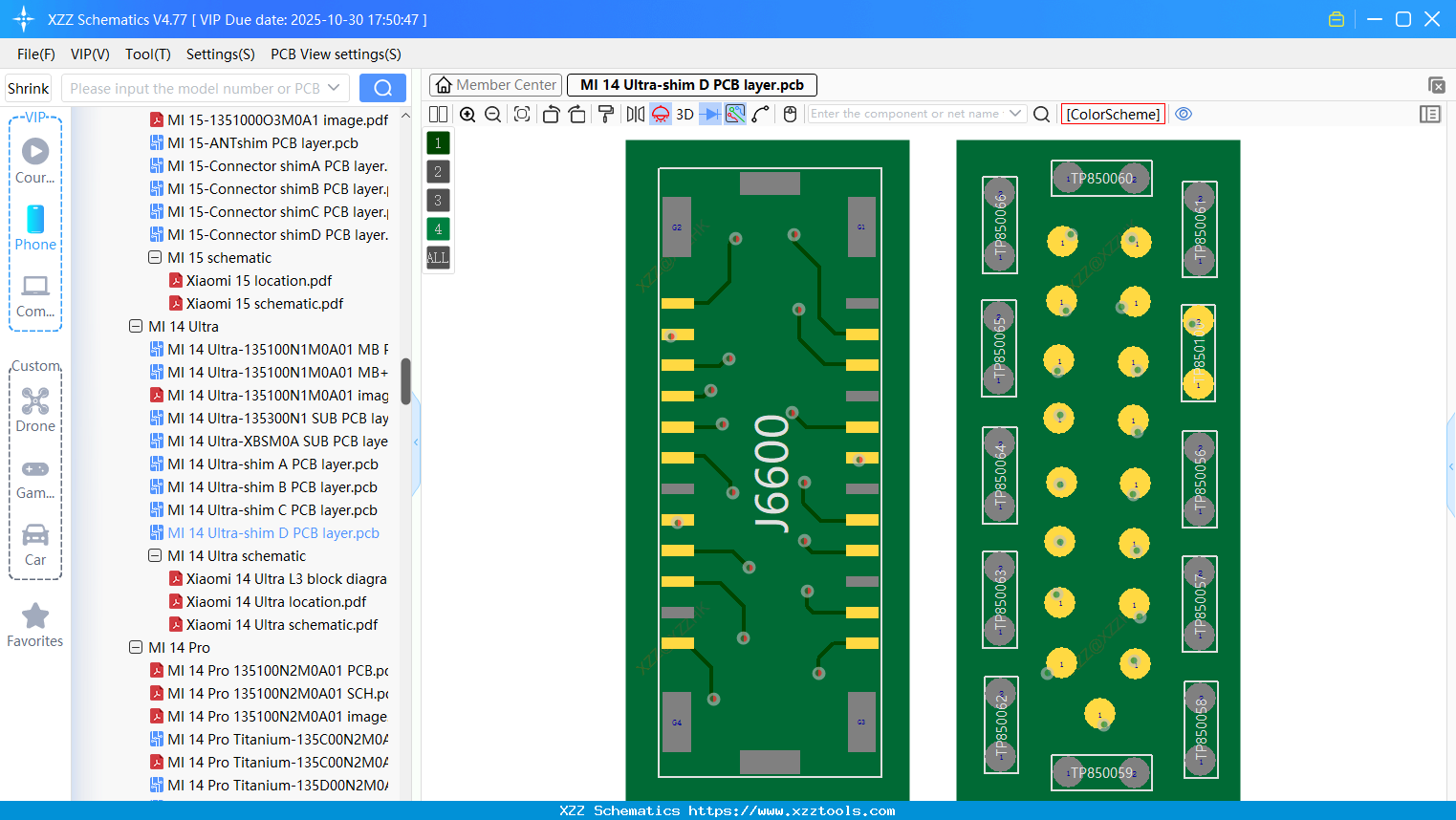Select the Zoom Out tool
The width and height of the screenshot is (1456, 820).
[x=492, y=114]
